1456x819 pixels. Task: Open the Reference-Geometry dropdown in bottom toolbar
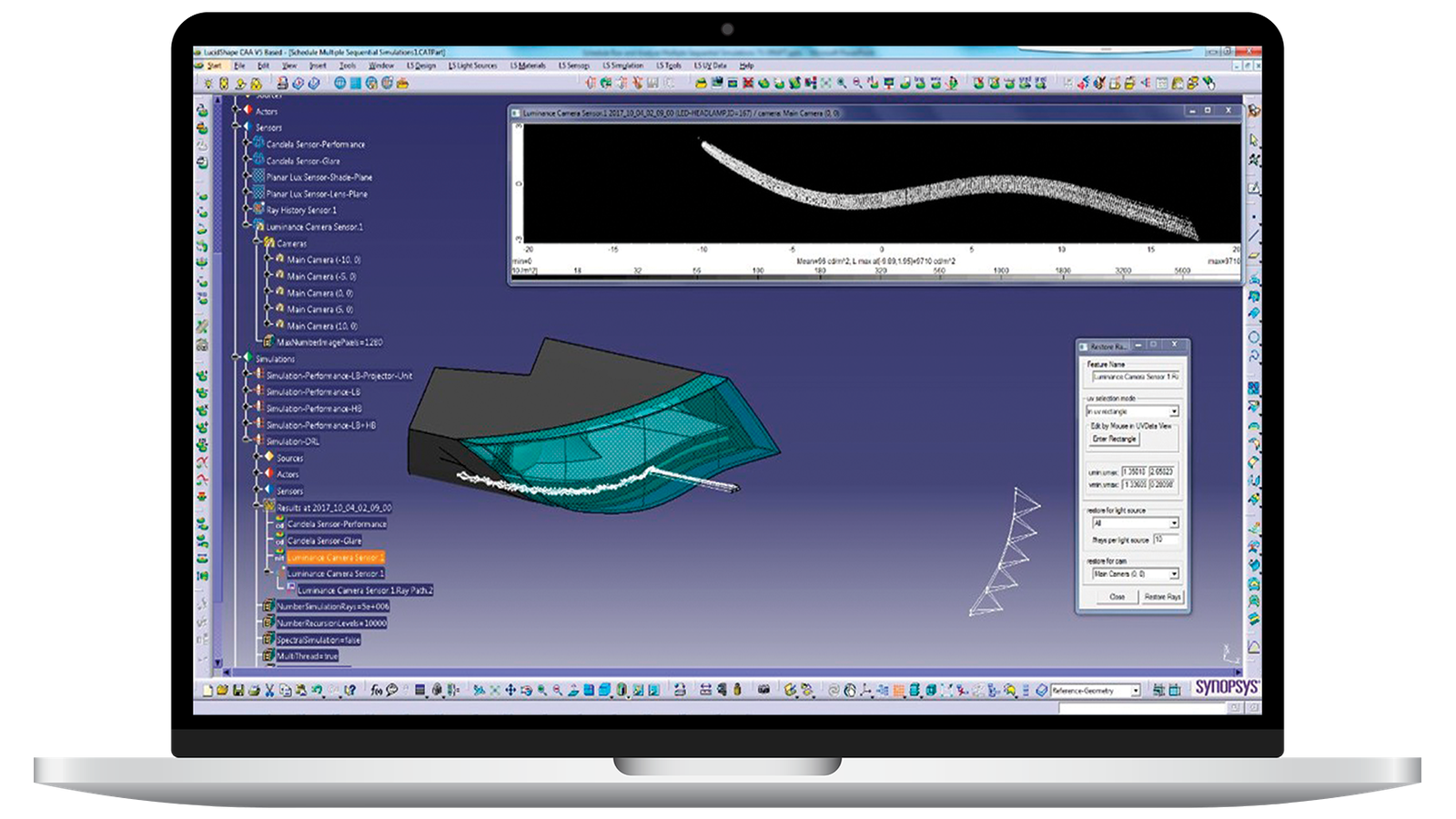1136,691
